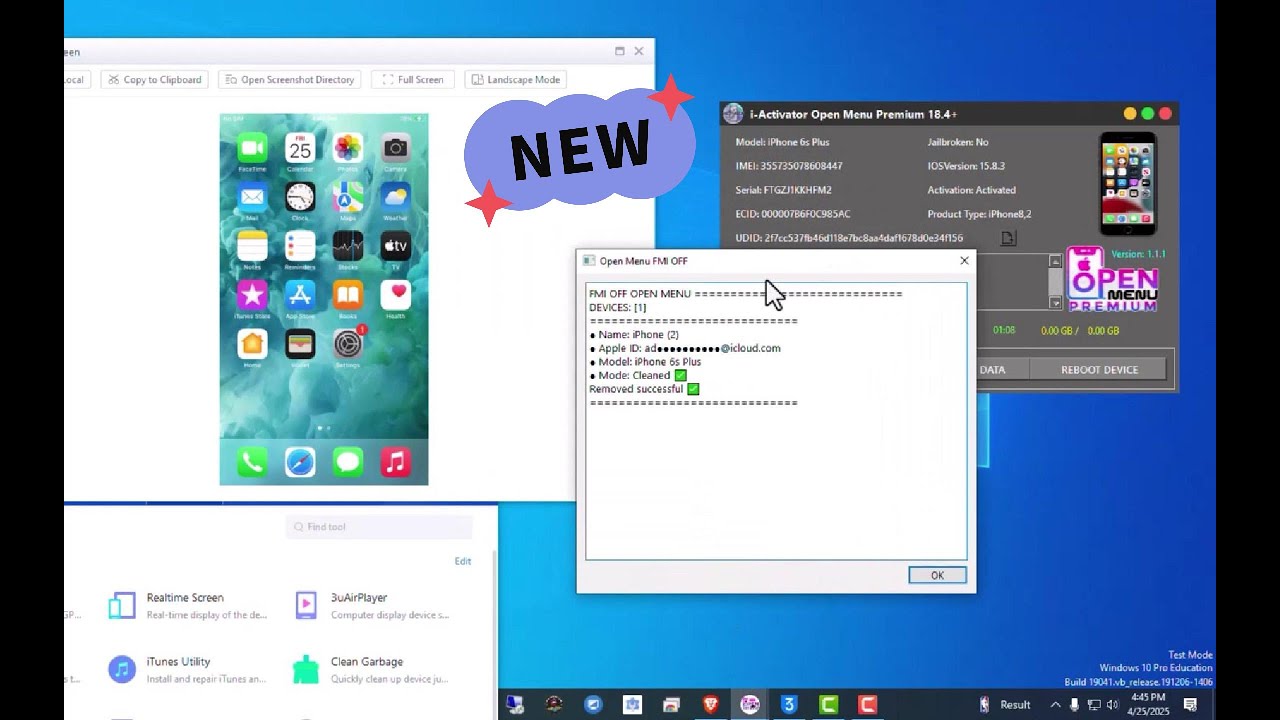Tap the Apple TV icon on the mirrored iPhone
Screen dimensions: 1280x720
[396, 246]
